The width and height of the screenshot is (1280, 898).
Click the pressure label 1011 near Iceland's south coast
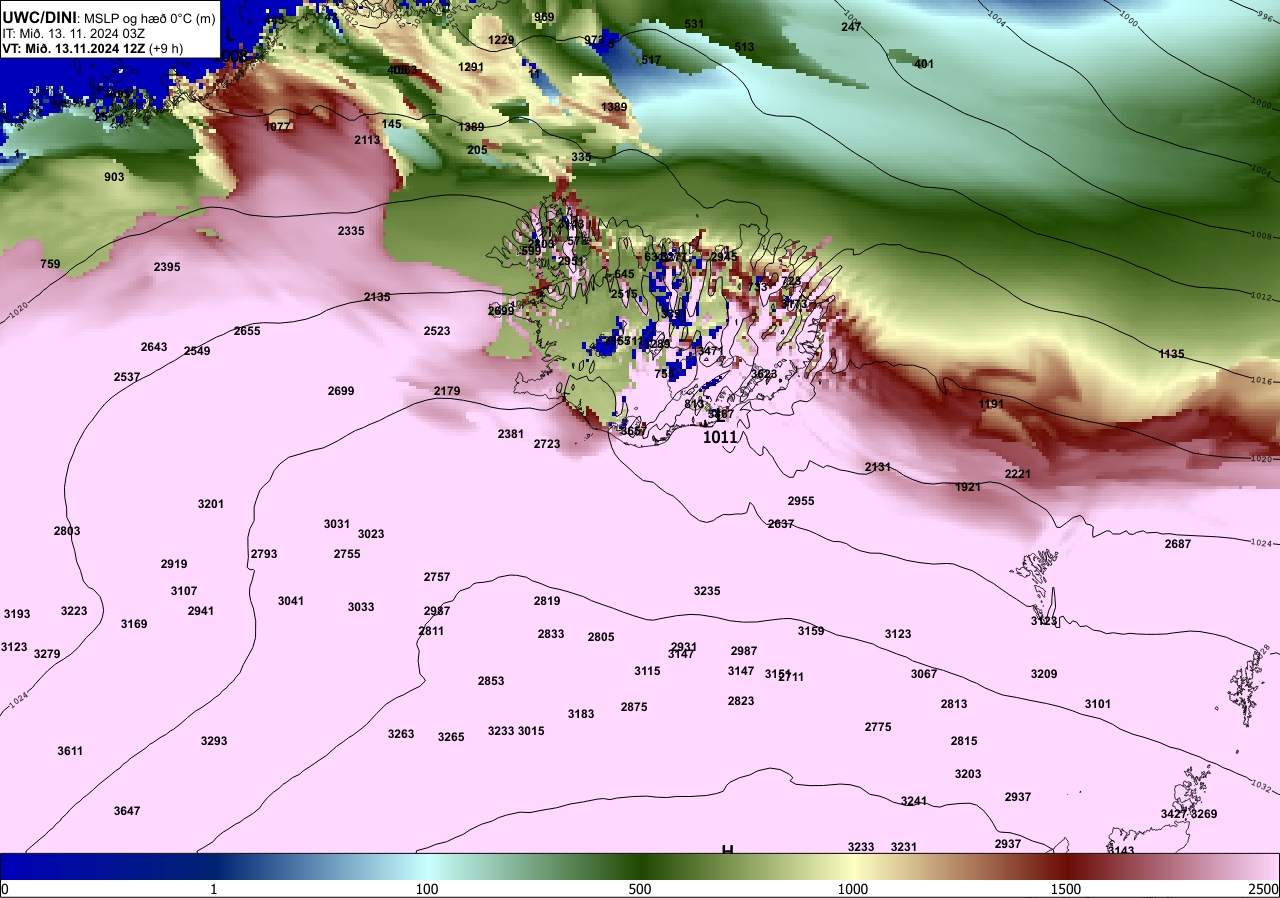pos(720,437)
